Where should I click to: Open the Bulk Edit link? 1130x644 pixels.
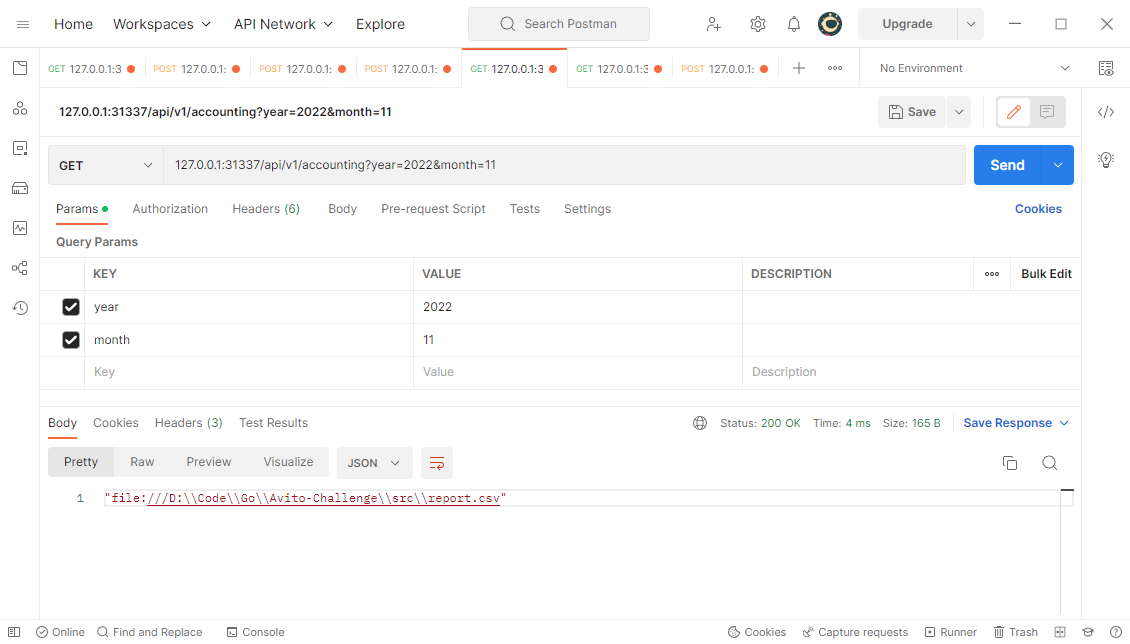1045,273
